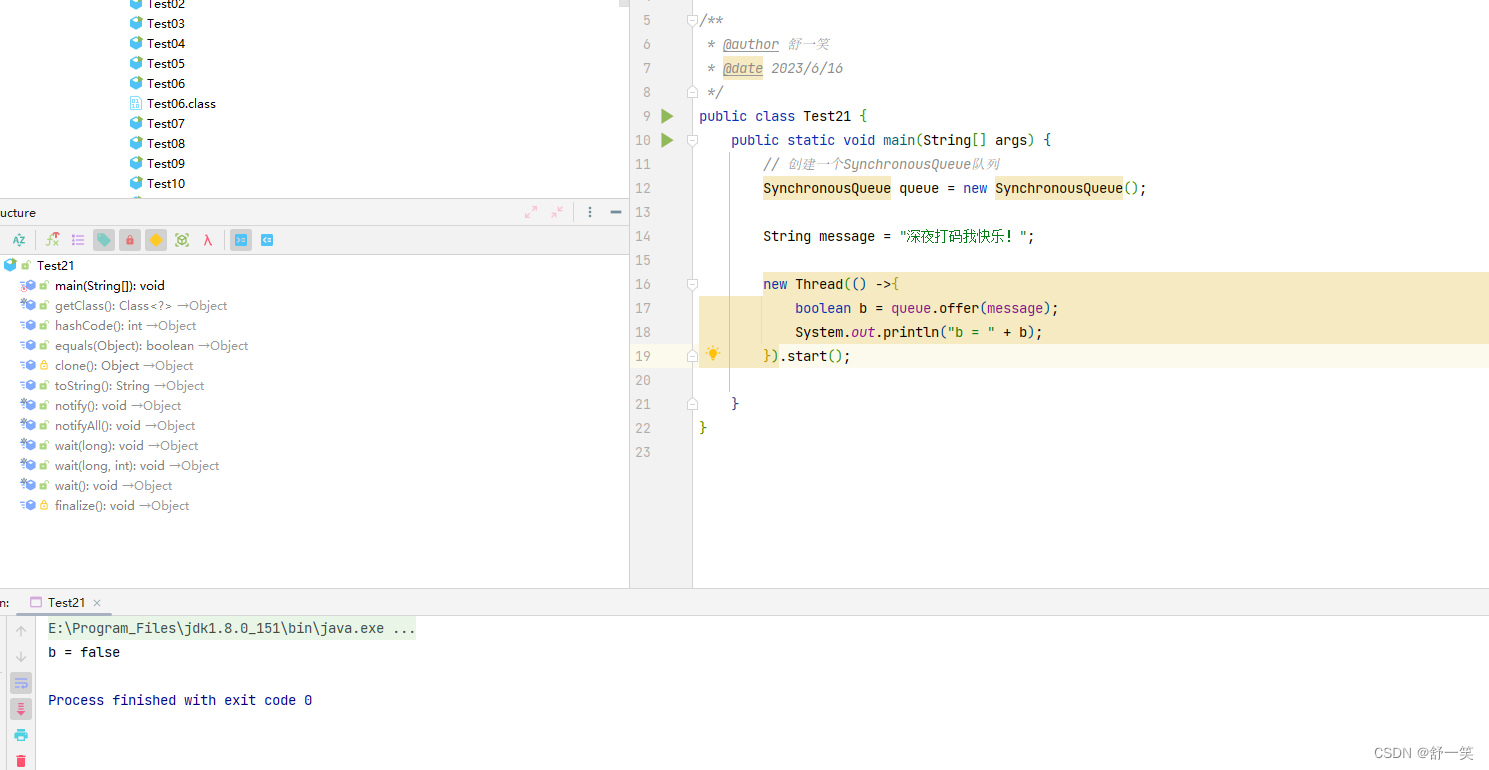Click line number 12 in editor gutter

click(642, 188)
